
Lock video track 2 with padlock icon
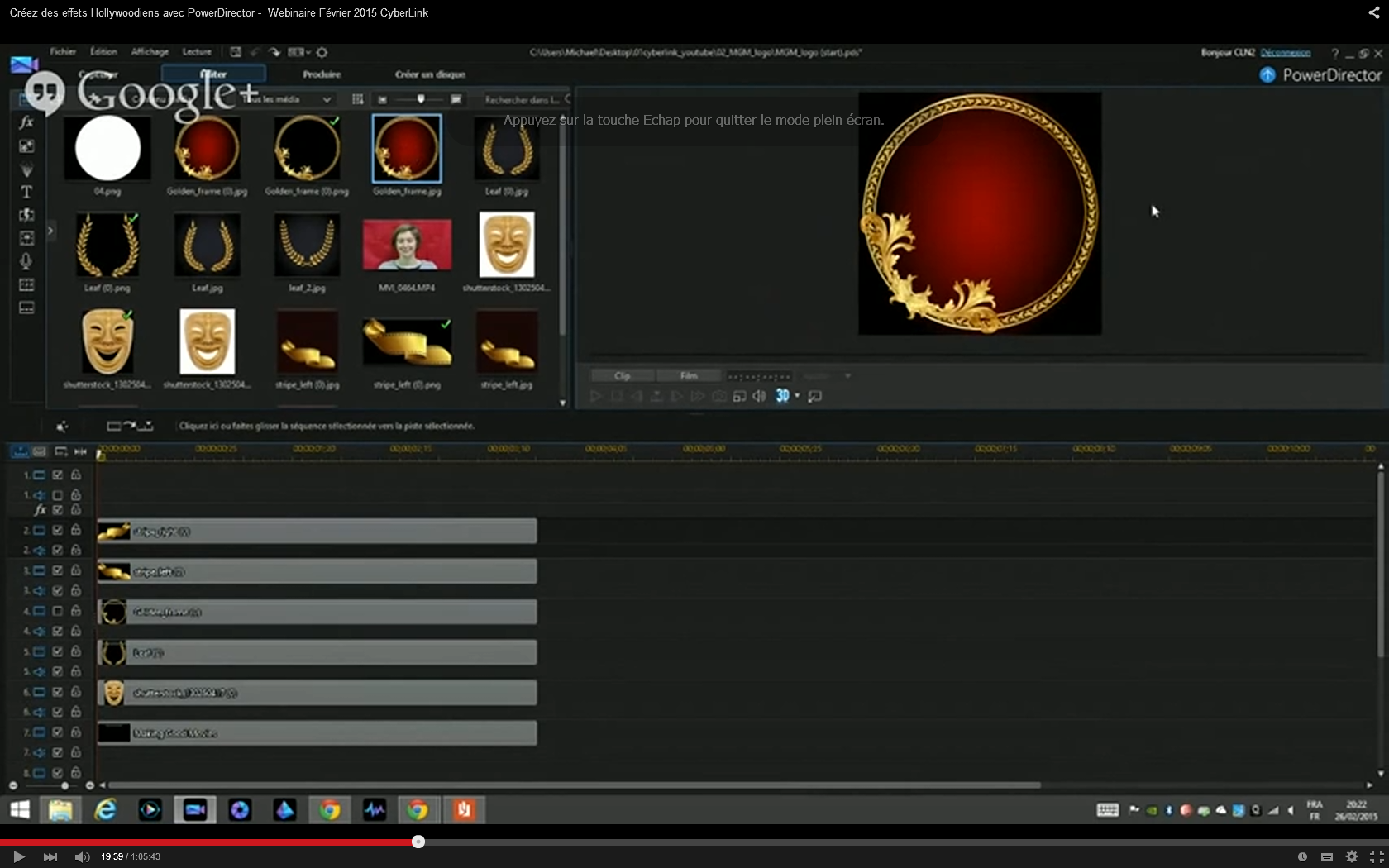76,530
